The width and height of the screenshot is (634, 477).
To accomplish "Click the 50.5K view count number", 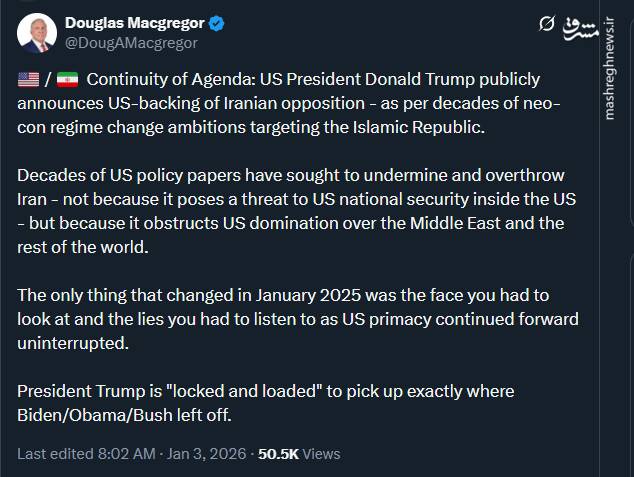I will pyautogui.click(x=278, y=453).
